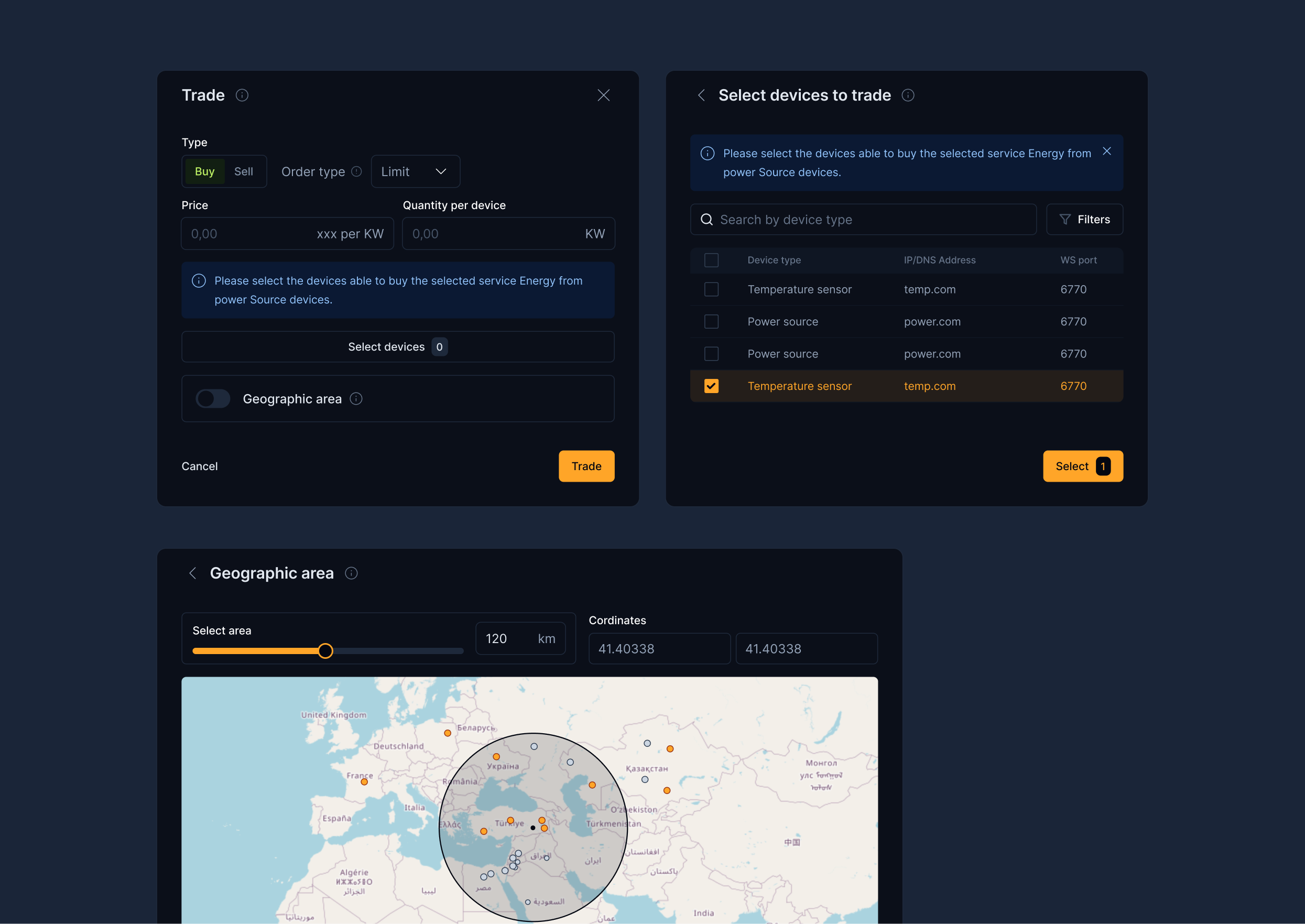The height and width of the screenshot is (924, 1305).
Task: Dismiss the notice in Select devices panel
Action: (1106, 151)
